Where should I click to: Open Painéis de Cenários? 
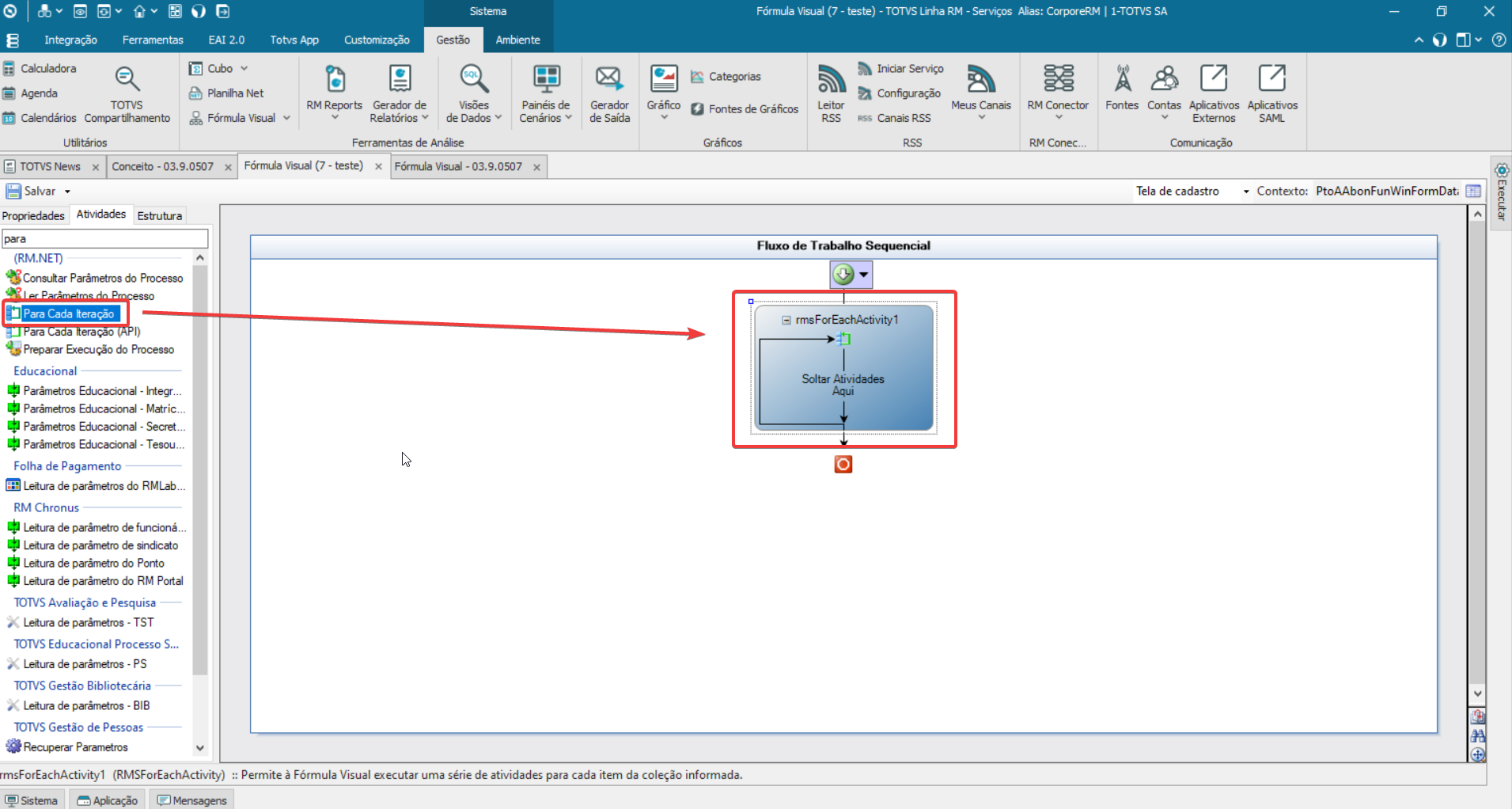(x=545, y=93)
